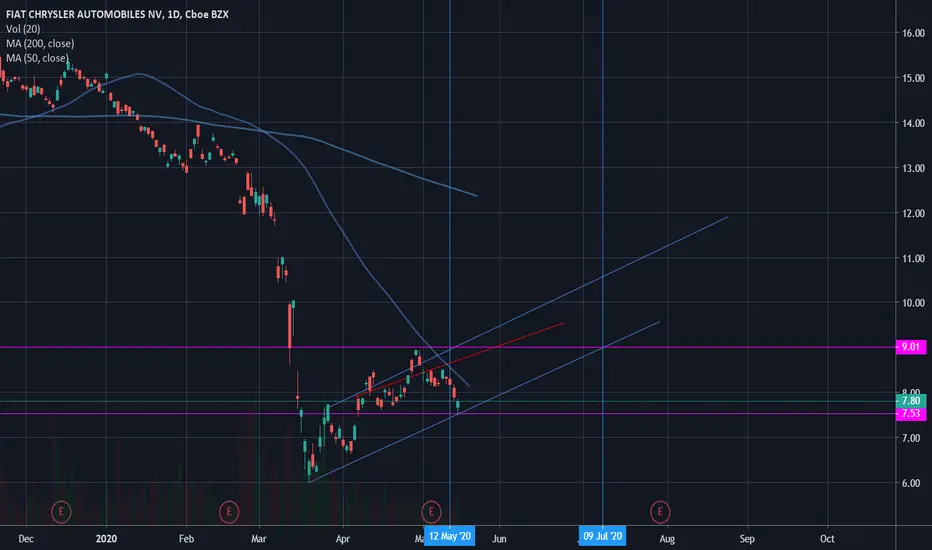Click the 13.00 price axis value

tap(913, 168)
